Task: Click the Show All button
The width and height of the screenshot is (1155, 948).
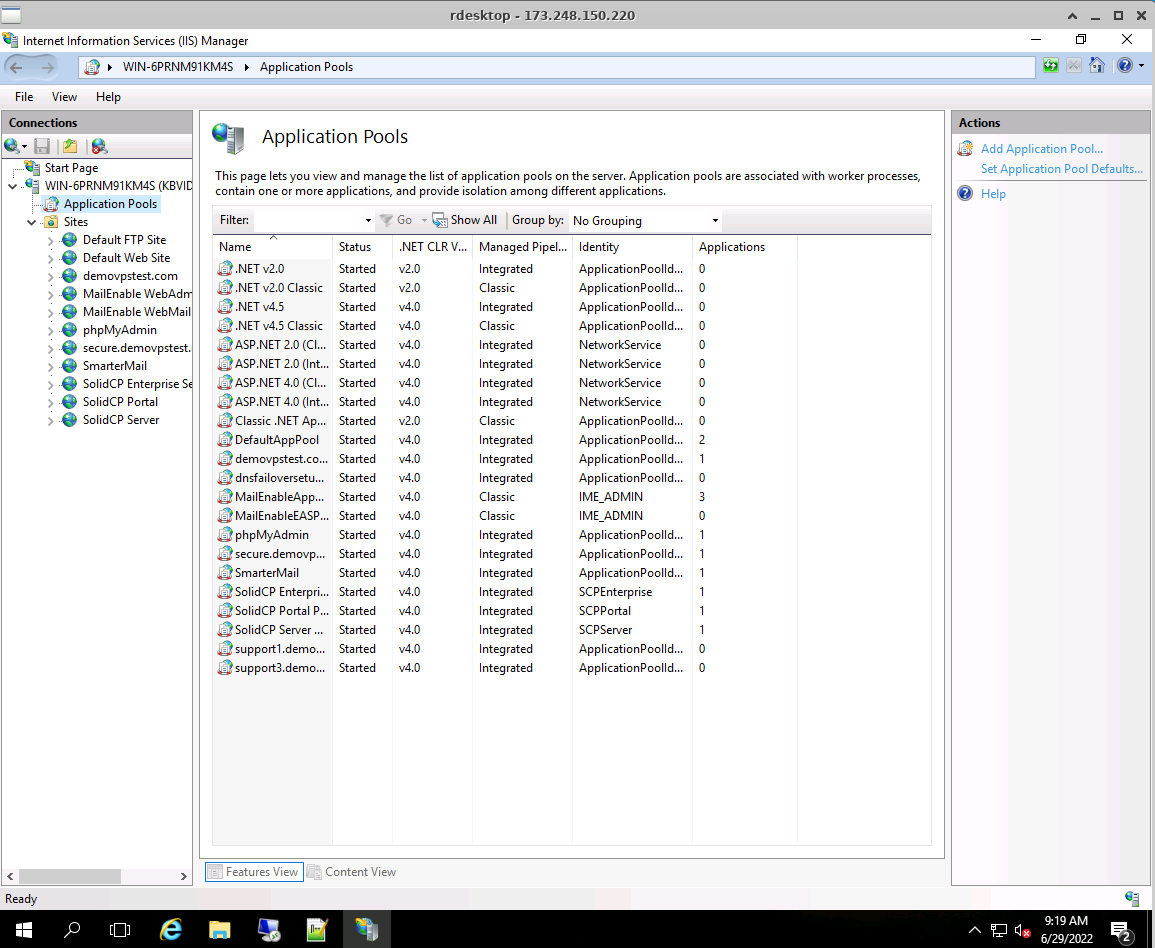Action: [465, 220]
